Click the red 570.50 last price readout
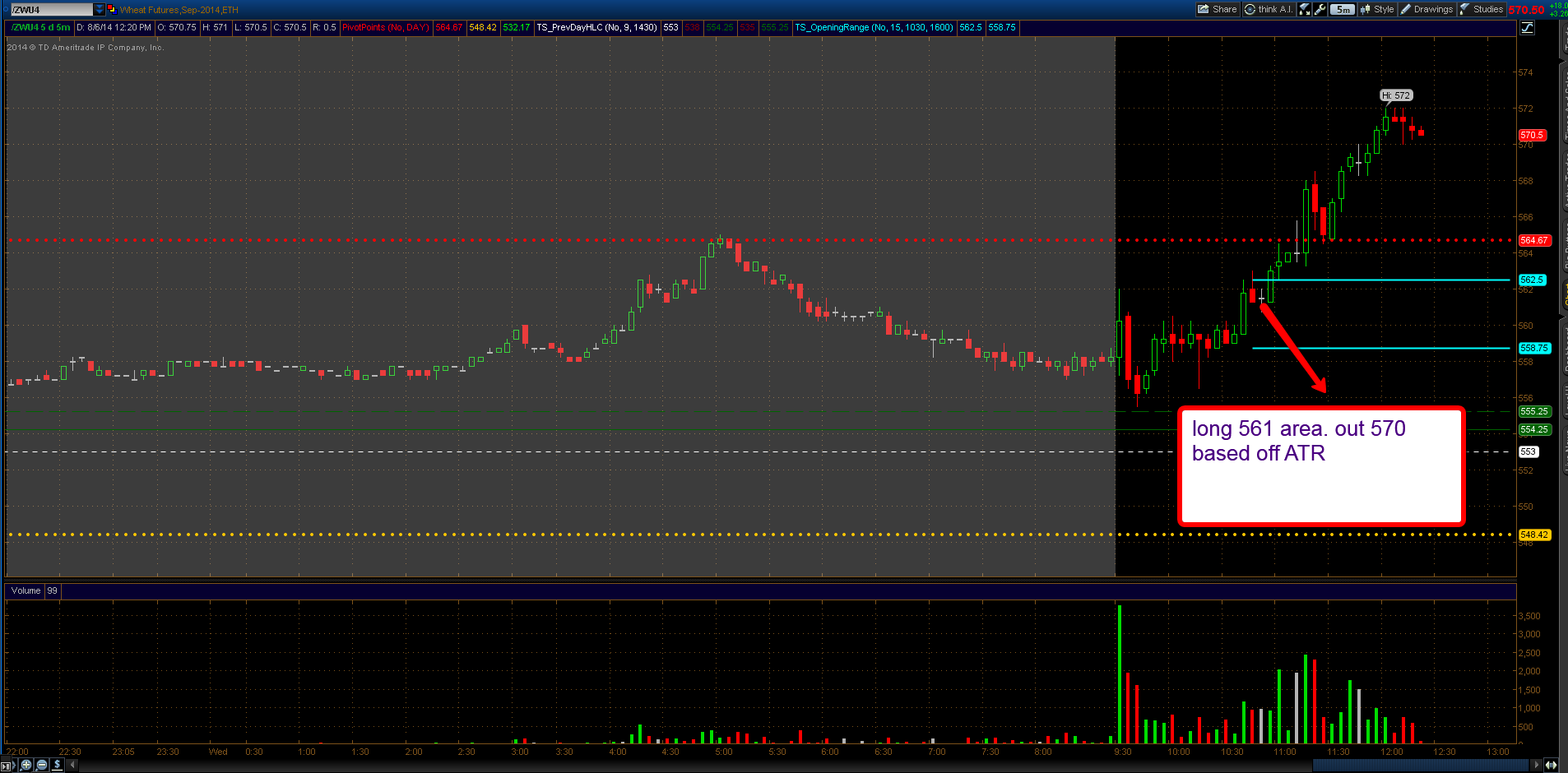This screenshot has height=773, width=1568. (x=1526, y=10)
